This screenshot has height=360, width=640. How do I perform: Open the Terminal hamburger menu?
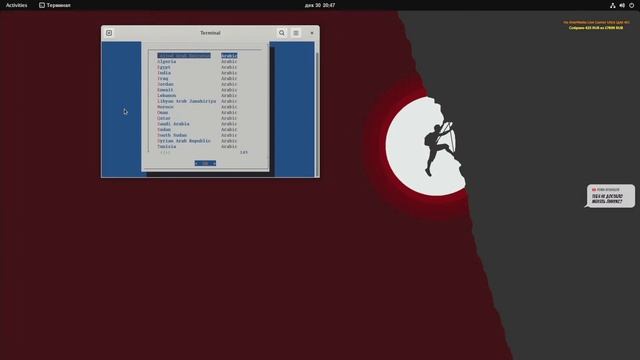click(296, 33)
